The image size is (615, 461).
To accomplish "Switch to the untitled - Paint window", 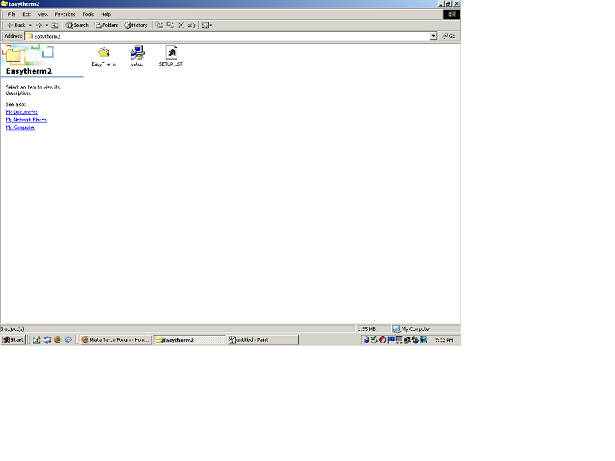I will pos(263,340).
